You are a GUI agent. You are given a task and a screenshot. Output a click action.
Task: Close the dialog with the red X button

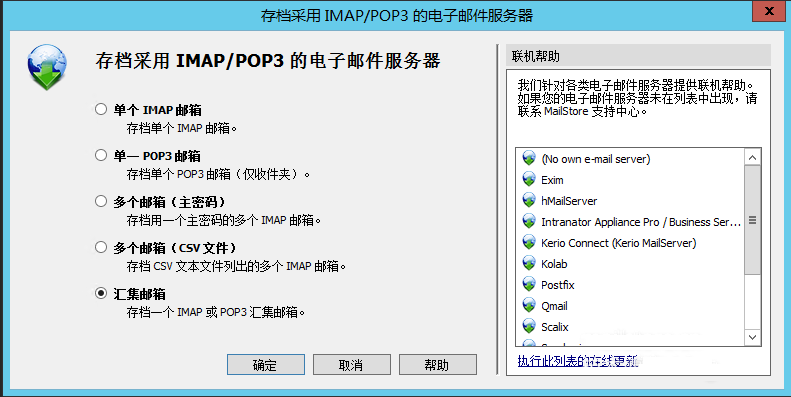[768, 11]
